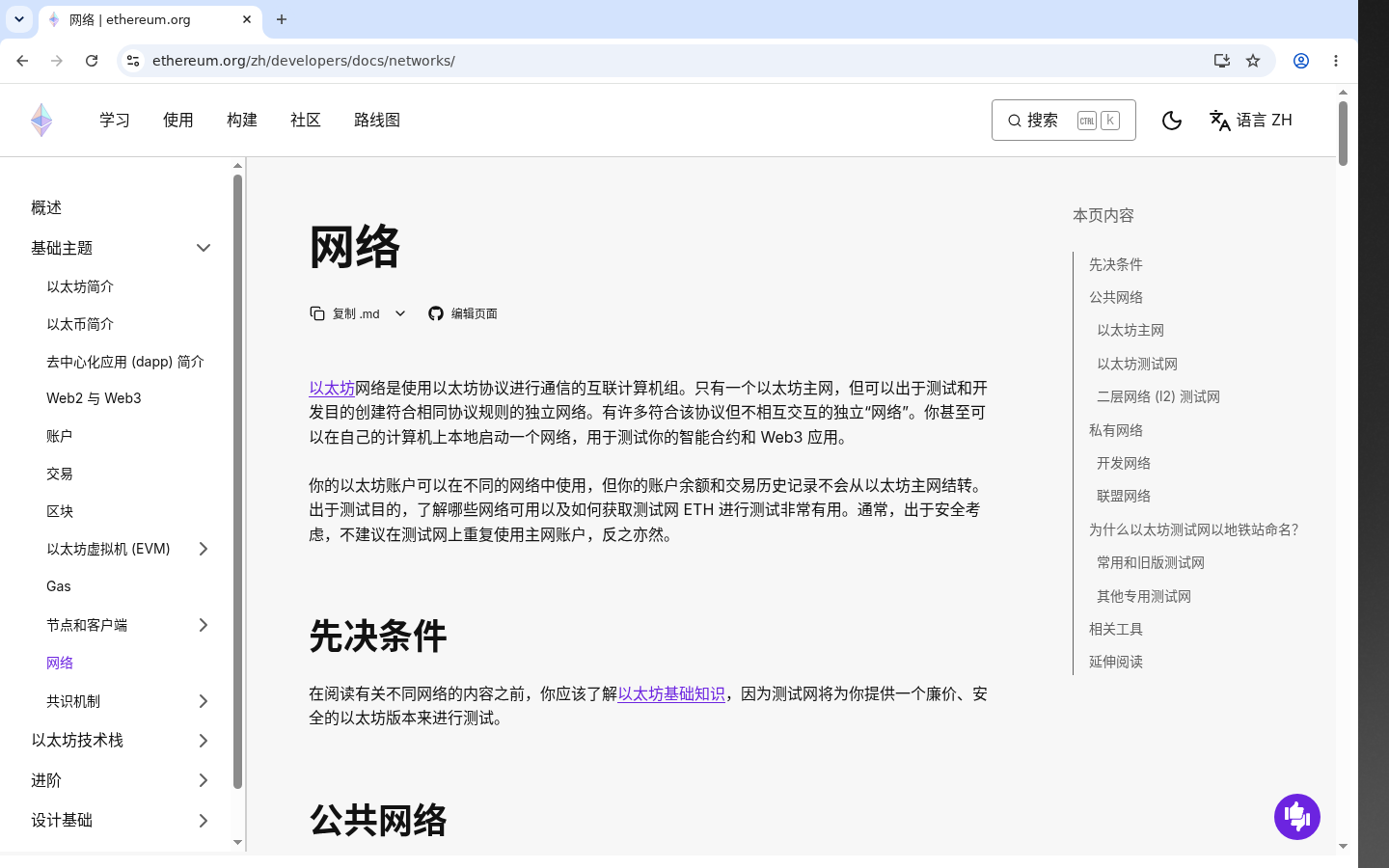
Task: Open Gas sidebar page
Action: click(x=59, y=586)
